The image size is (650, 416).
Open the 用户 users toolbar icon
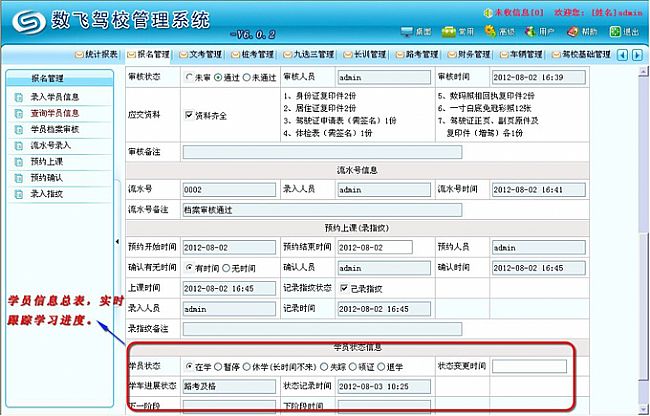[530, 31]
